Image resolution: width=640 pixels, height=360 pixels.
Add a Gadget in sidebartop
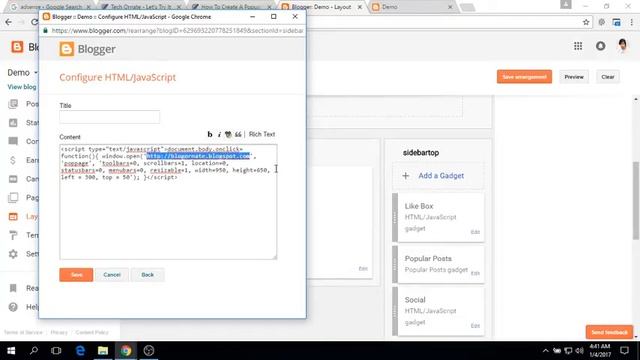(x=438, y=176)
